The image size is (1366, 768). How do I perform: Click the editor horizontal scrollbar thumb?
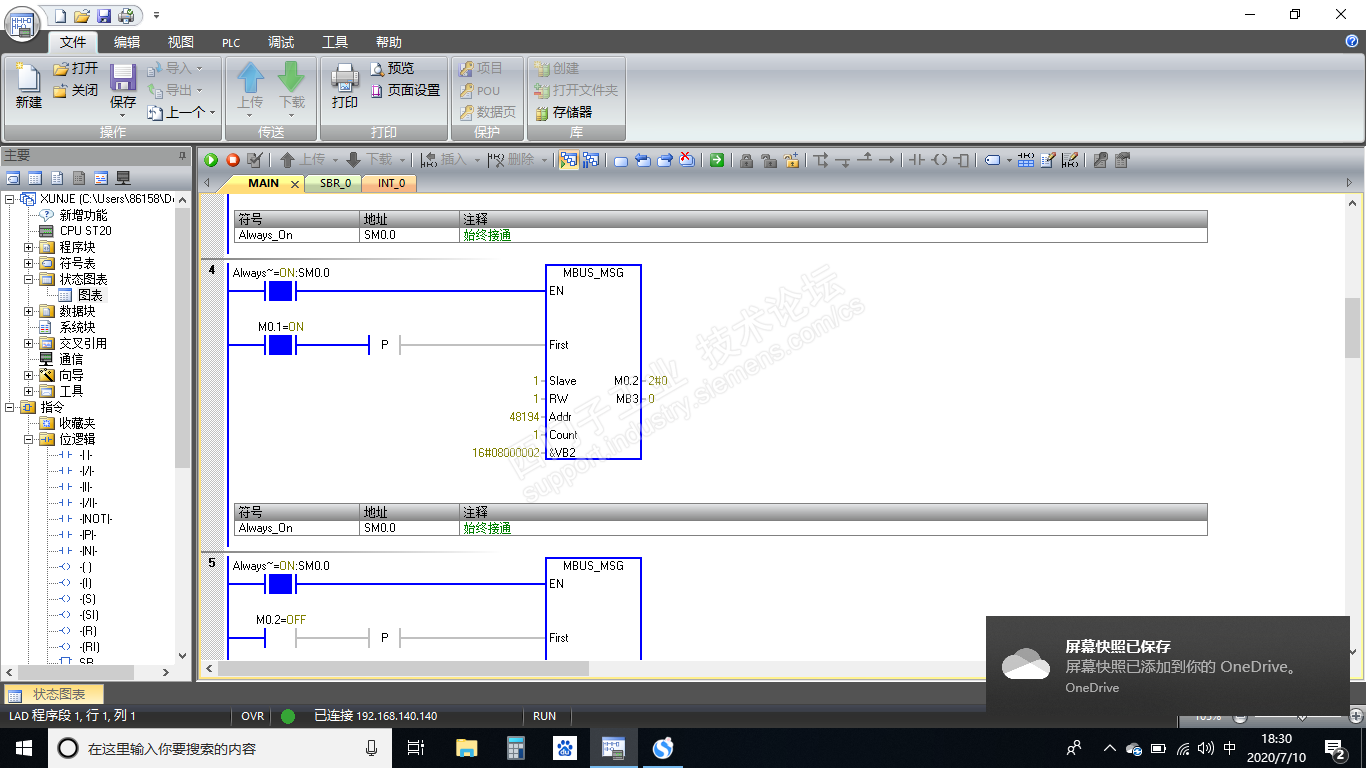(404, 668)
